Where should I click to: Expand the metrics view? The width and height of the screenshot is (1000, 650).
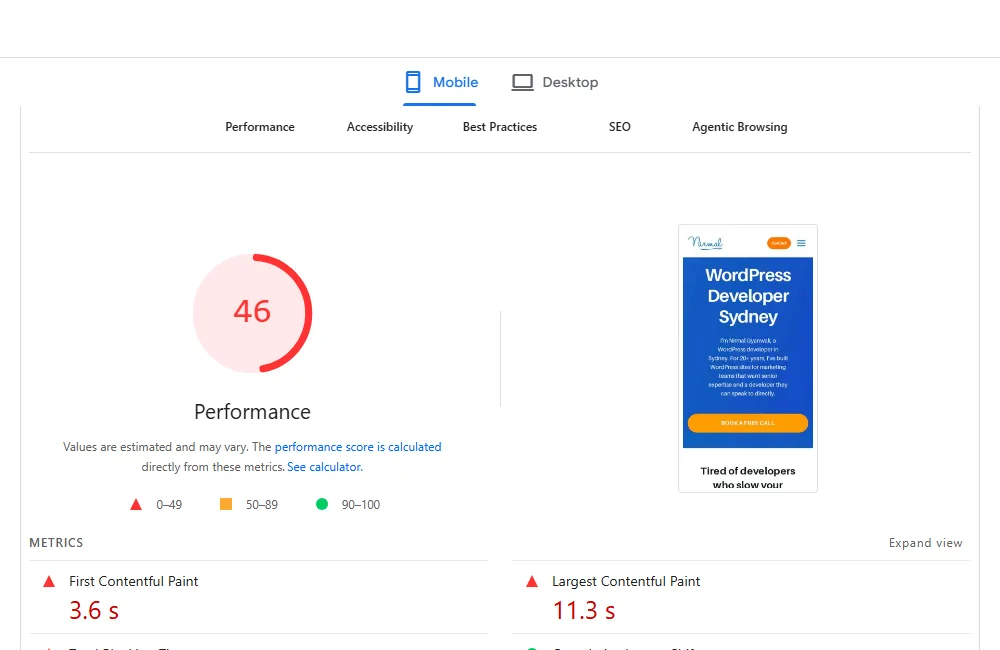925,543
